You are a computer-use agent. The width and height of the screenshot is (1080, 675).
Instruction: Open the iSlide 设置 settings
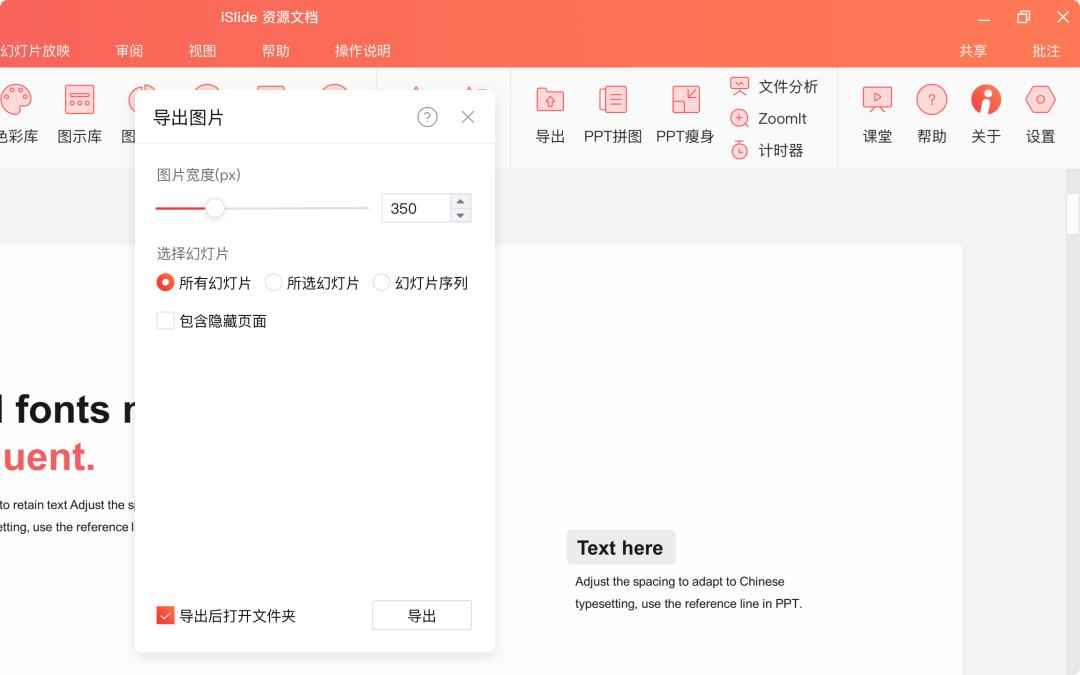[1040, 113]
